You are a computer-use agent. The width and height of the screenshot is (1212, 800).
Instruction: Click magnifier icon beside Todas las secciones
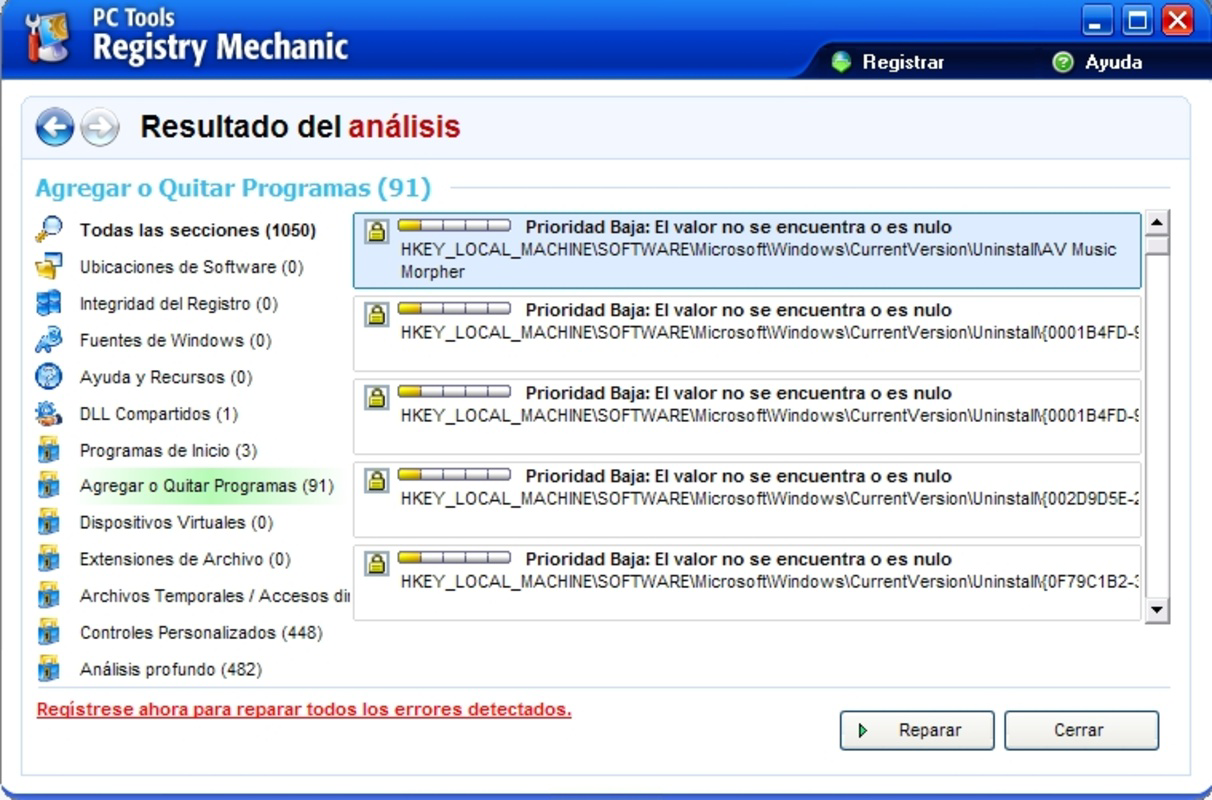pos(48,230)
